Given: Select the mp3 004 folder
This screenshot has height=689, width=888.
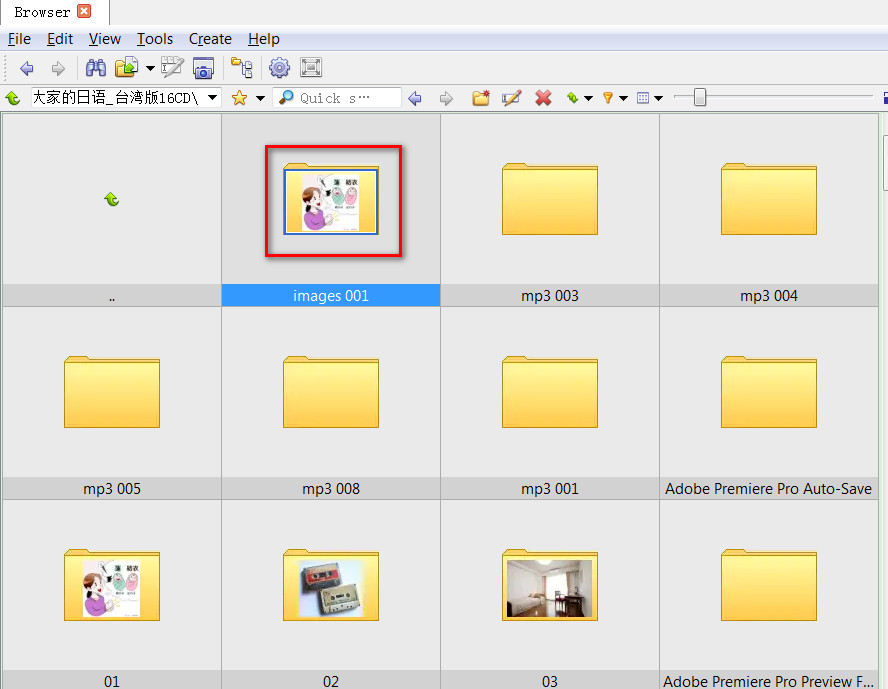Looking at the screenshot, I should click(769, 199).
